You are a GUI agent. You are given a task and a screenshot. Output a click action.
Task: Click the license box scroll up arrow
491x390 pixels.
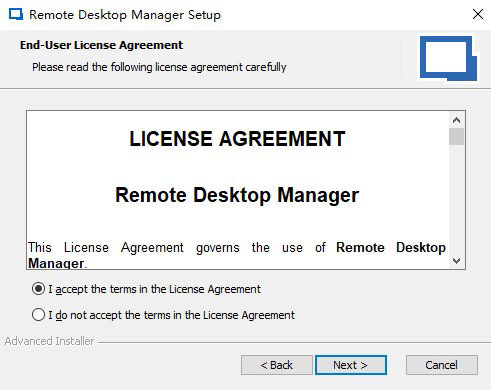click(x=456, y=120)
